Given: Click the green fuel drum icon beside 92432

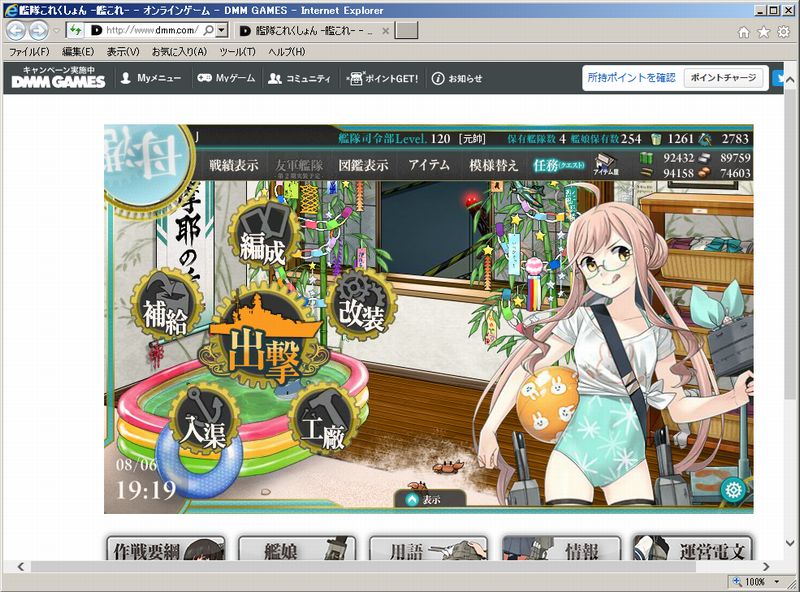Looking at the screenshot, I should [646, 158].
